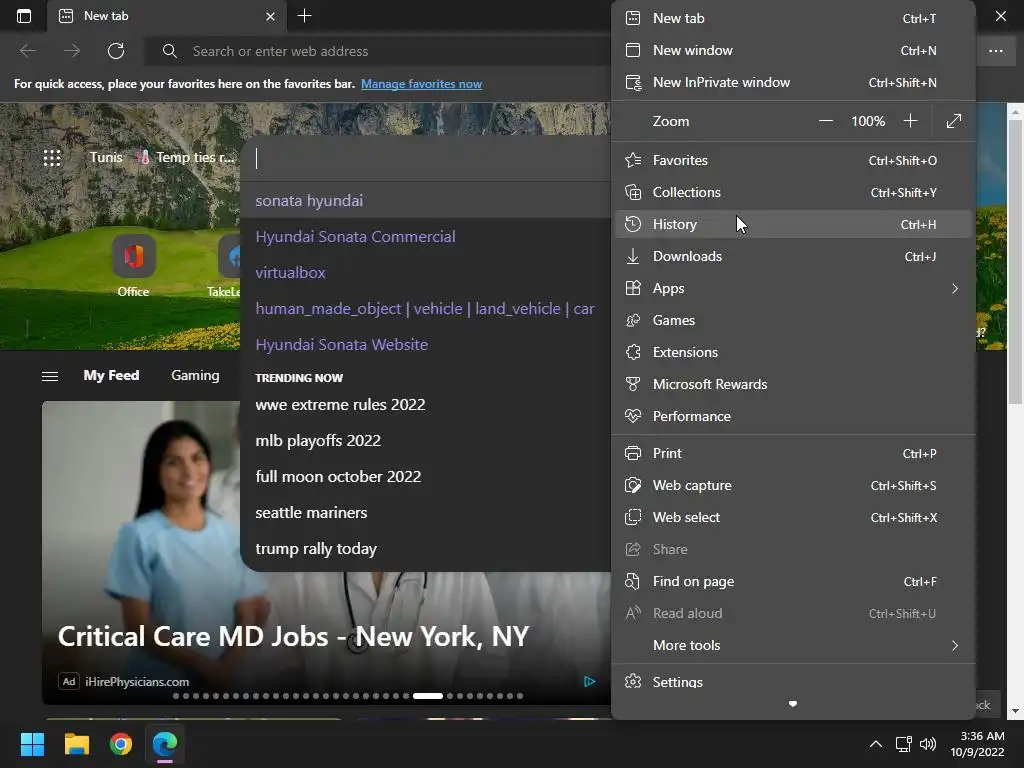Open History from the menu
This screenshot has height=768, width=1024.
tap(793, 224)
